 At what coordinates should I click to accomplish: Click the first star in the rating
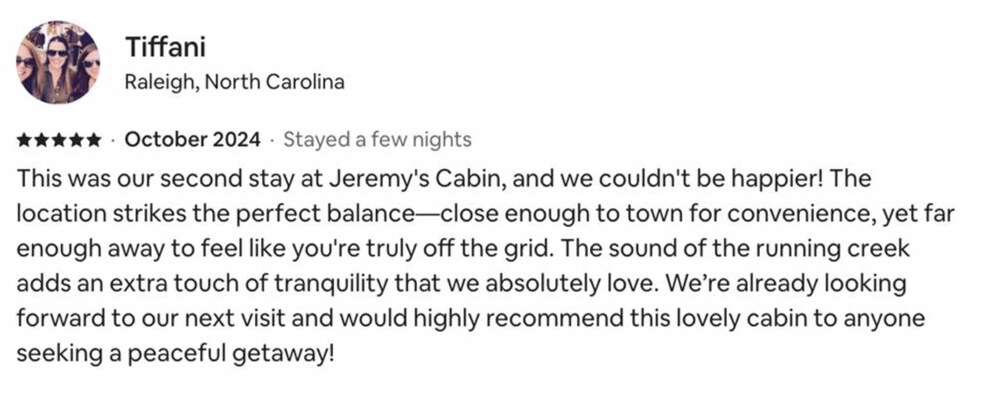pyautogui.click(x=24, y=140)
